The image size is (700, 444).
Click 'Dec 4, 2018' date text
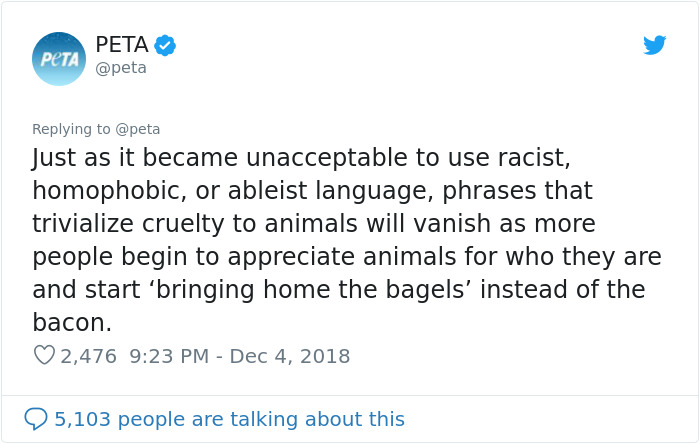290,356
